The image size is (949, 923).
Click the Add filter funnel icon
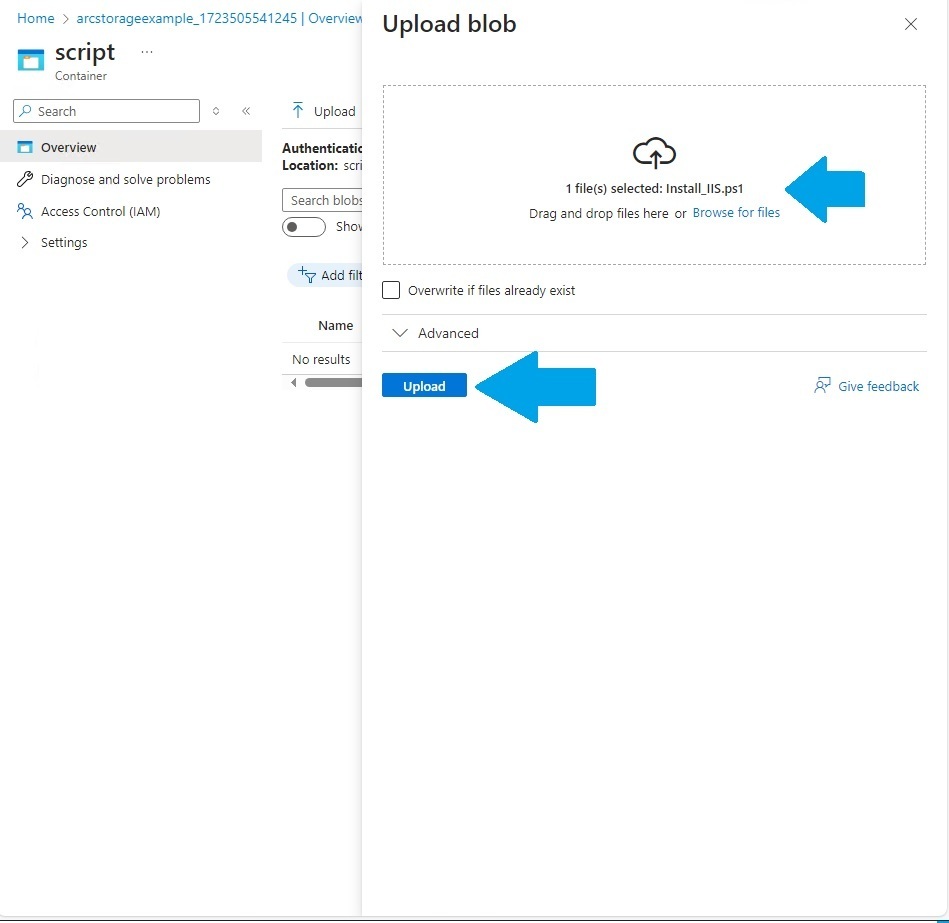[307, 275]
